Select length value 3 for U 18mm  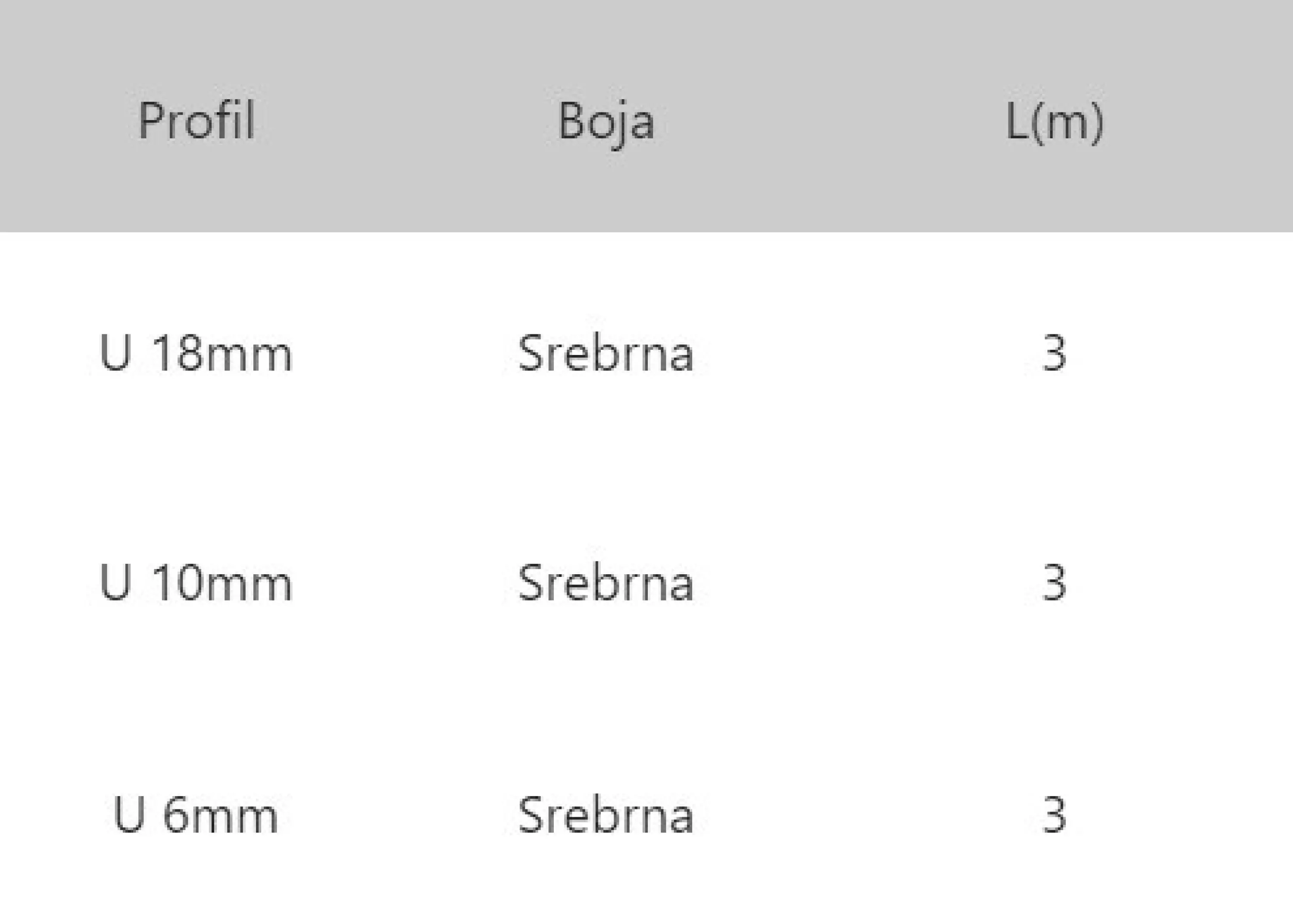[1054, 353]
